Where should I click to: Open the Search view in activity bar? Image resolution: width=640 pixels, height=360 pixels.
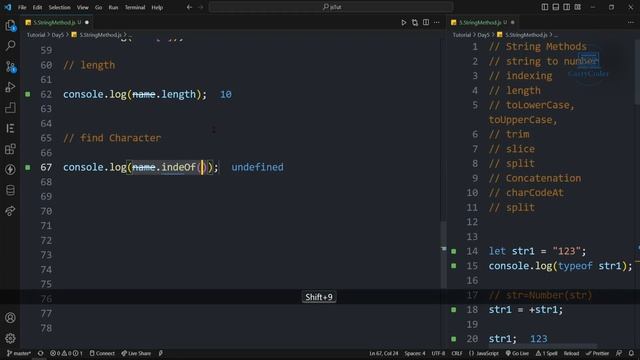coord(10,45)
